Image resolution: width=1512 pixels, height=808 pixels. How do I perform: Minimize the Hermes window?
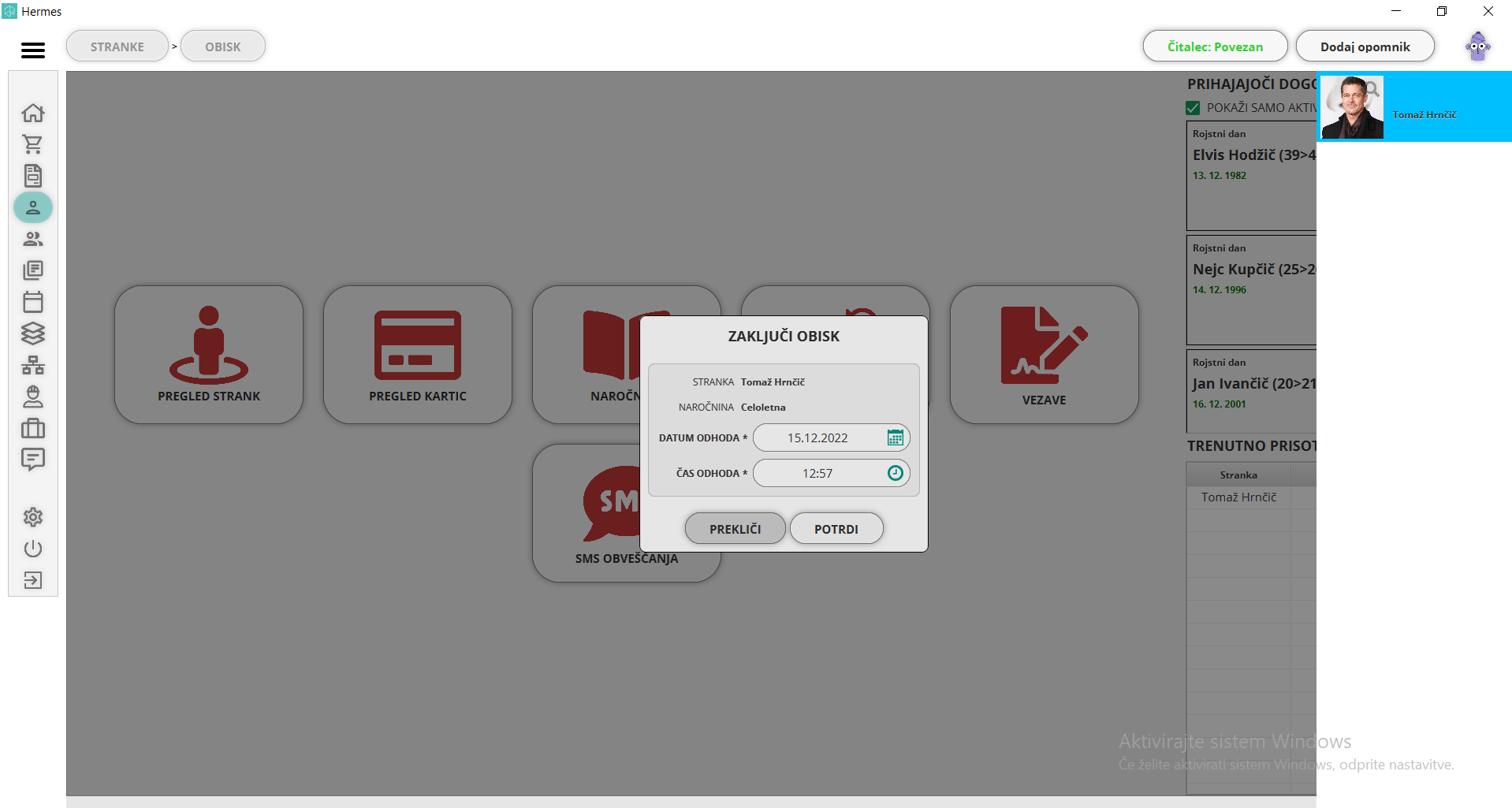(1396, 11)
